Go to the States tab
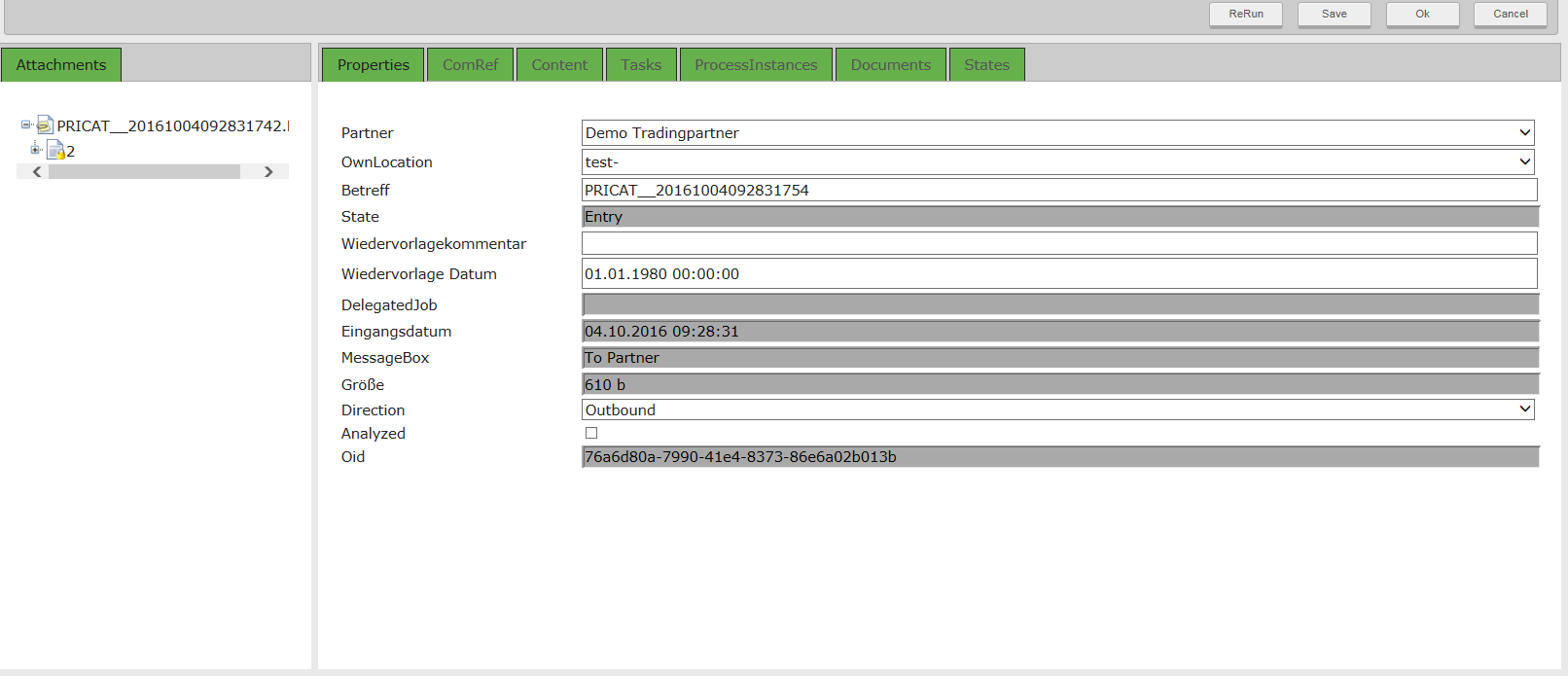Screen dimensions: 1568x676 click(986, 65)
